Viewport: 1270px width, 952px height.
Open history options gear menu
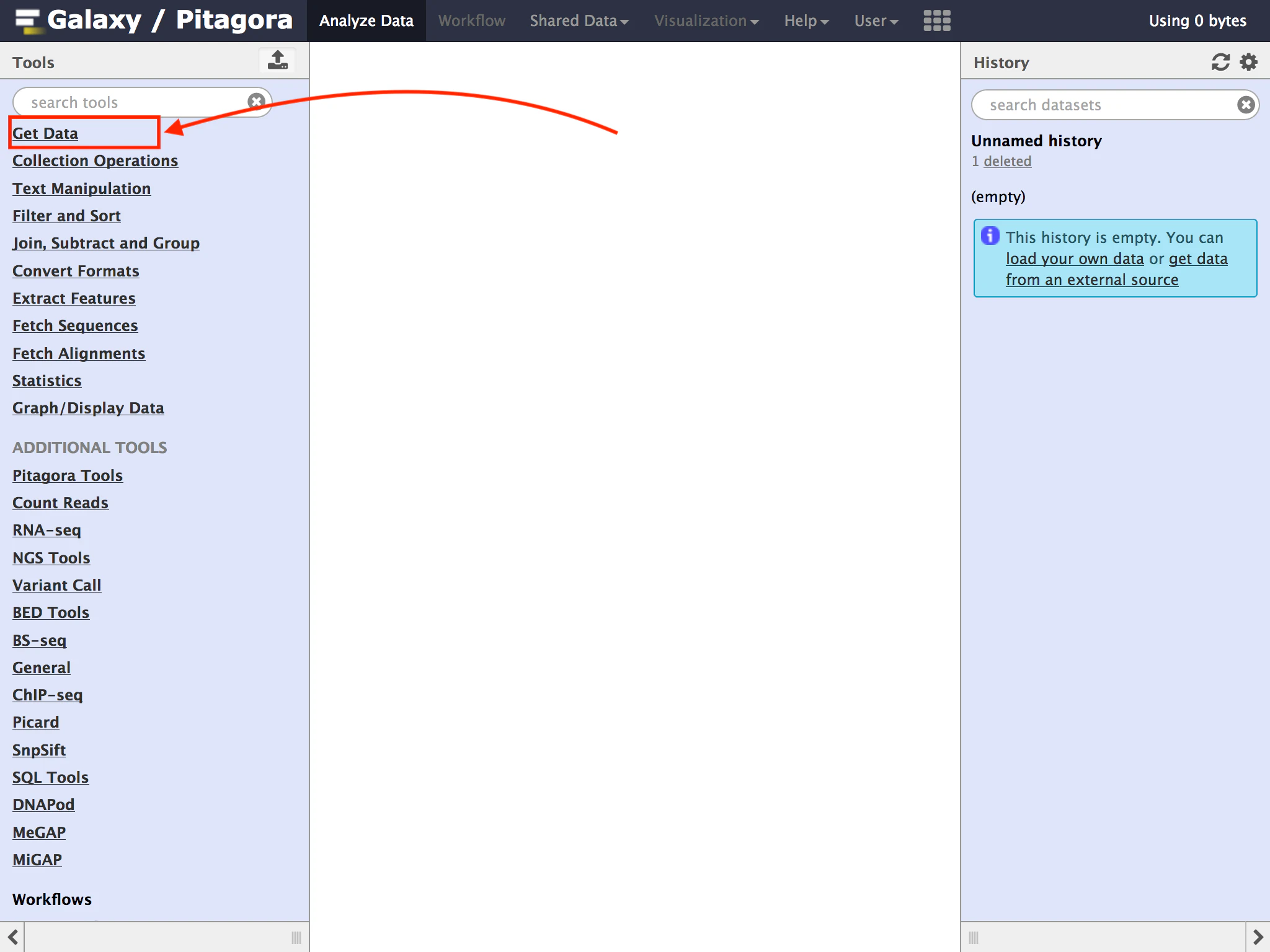tap(1248, 62)
